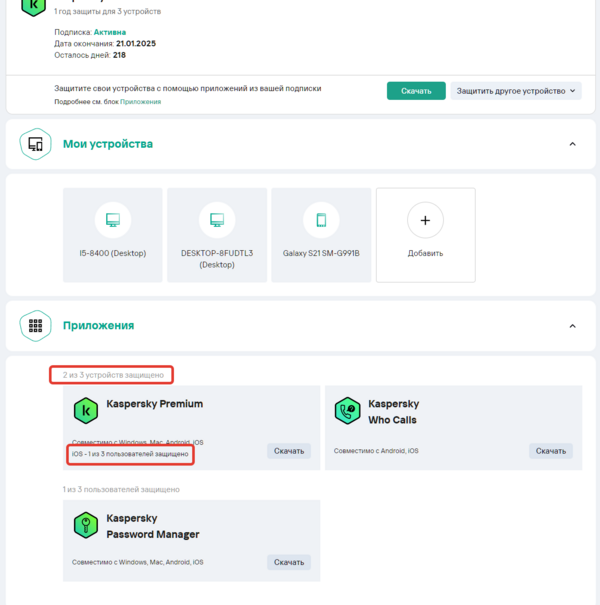
Task: Click the 'Добавить' device card label
Action: click(x=425, y=253)
